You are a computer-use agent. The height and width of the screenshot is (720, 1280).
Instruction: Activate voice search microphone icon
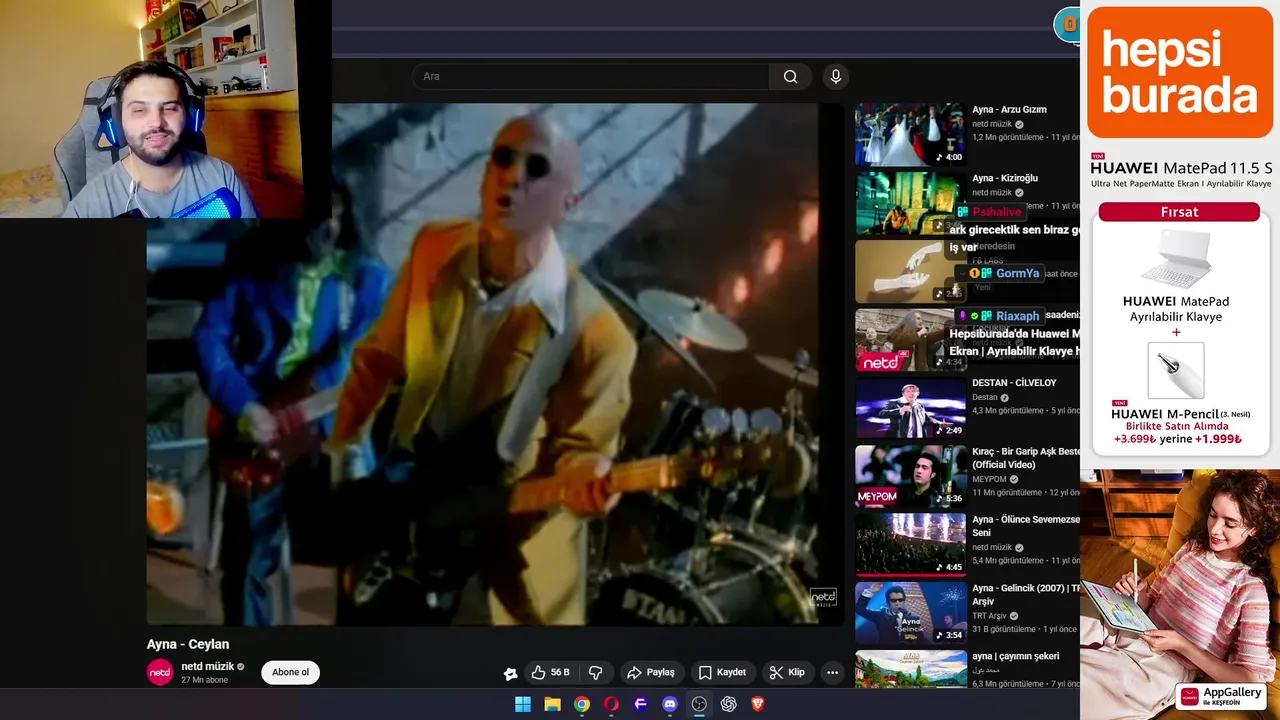pos(836,76)
